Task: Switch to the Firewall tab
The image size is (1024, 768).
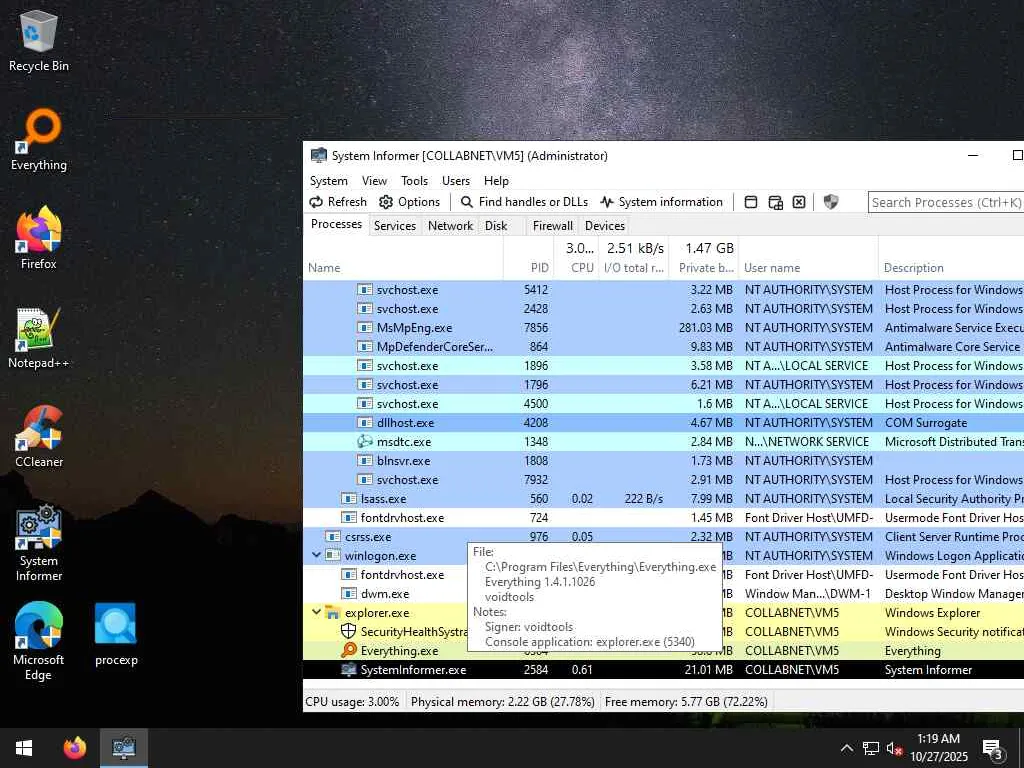Action: pos(552,225)
